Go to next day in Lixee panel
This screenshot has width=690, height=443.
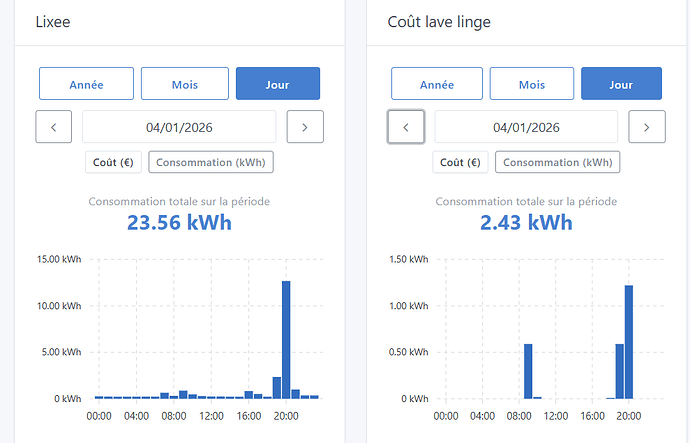point(305,127)
